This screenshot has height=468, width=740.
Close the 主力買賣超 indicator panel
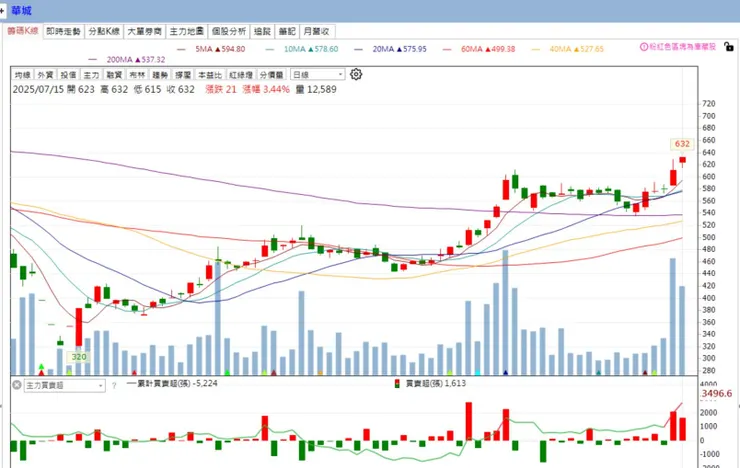17,385
